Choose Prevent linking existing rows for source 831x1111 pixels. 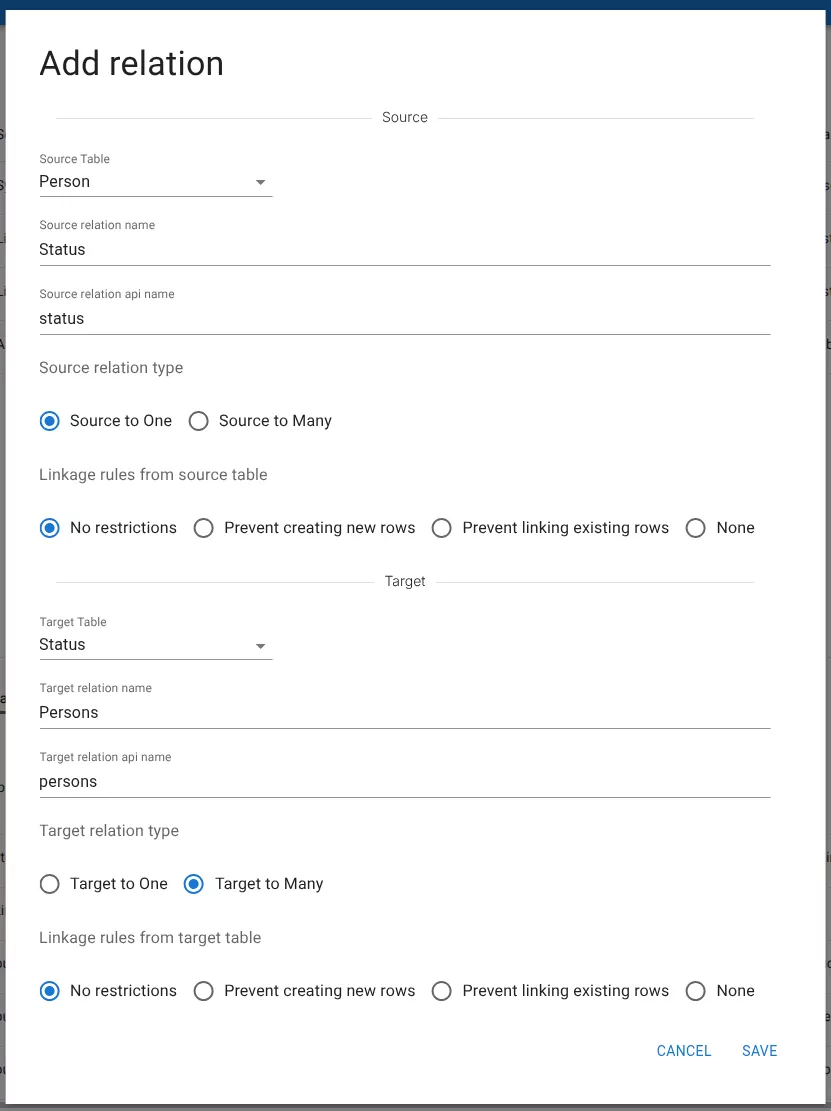point(442,528)
